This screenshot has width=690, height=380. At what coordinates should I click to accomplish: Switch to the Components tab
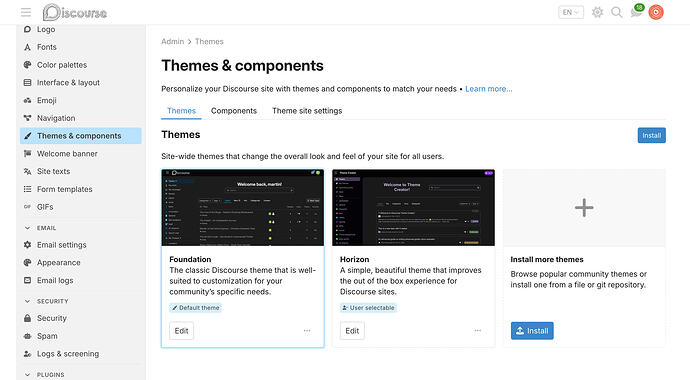click(x=234, y=111)
